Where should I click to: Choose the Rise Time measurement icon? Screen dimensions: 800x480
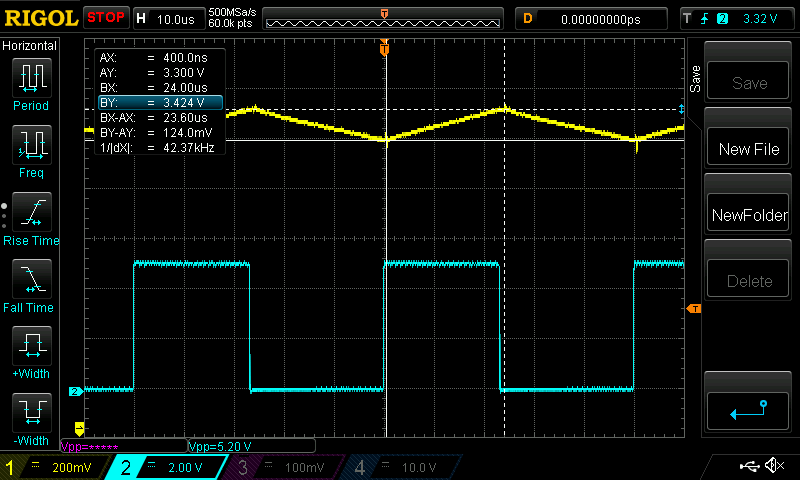(x=30, y=212)
